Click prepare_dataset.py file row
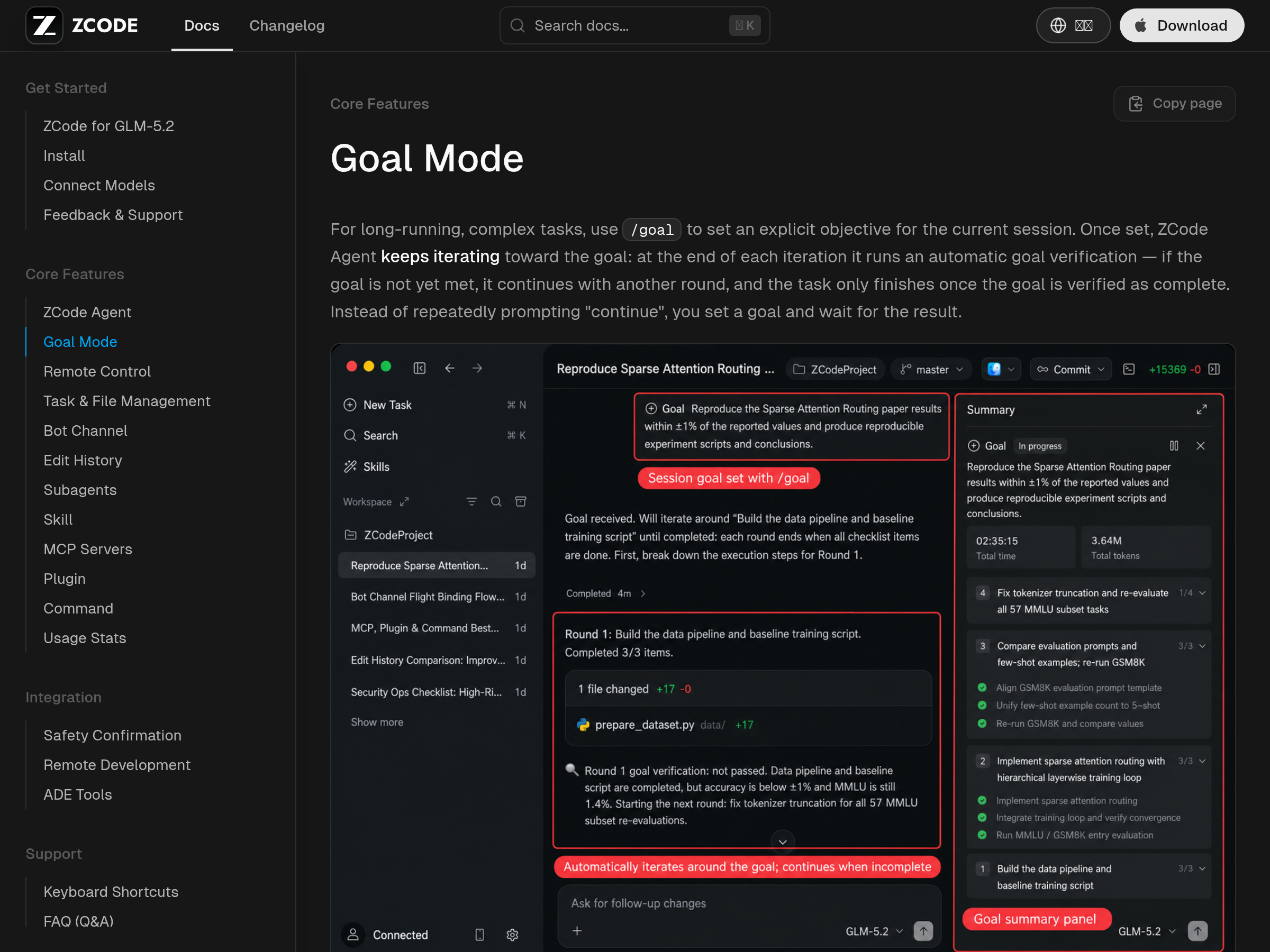The height and width of the screenshot is (952, 1270). coord(748,725)
